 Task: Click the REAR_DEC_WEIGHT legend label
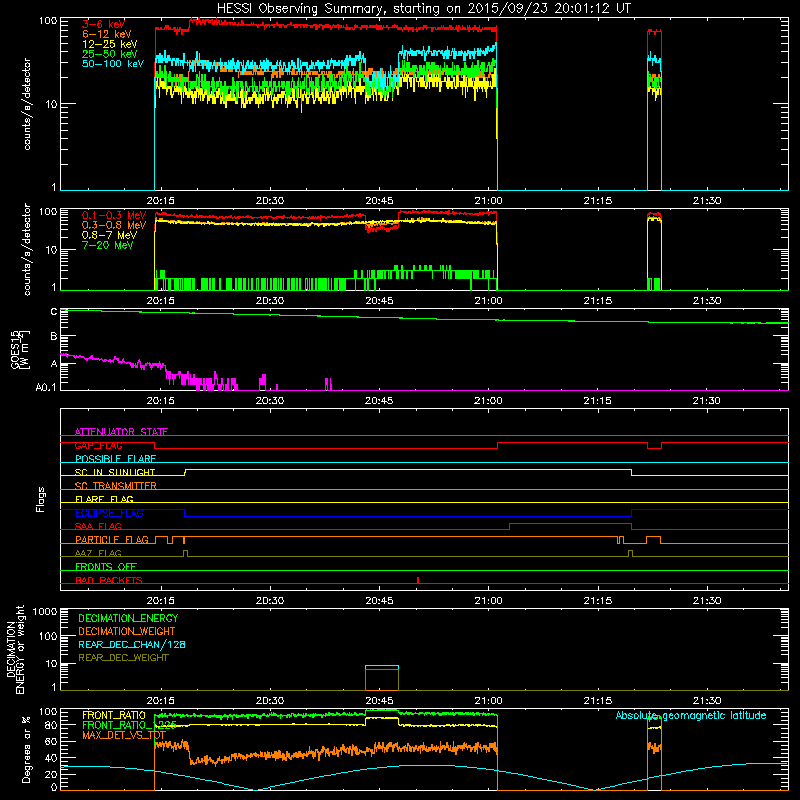pyautogui.click(x=123, y=658)
